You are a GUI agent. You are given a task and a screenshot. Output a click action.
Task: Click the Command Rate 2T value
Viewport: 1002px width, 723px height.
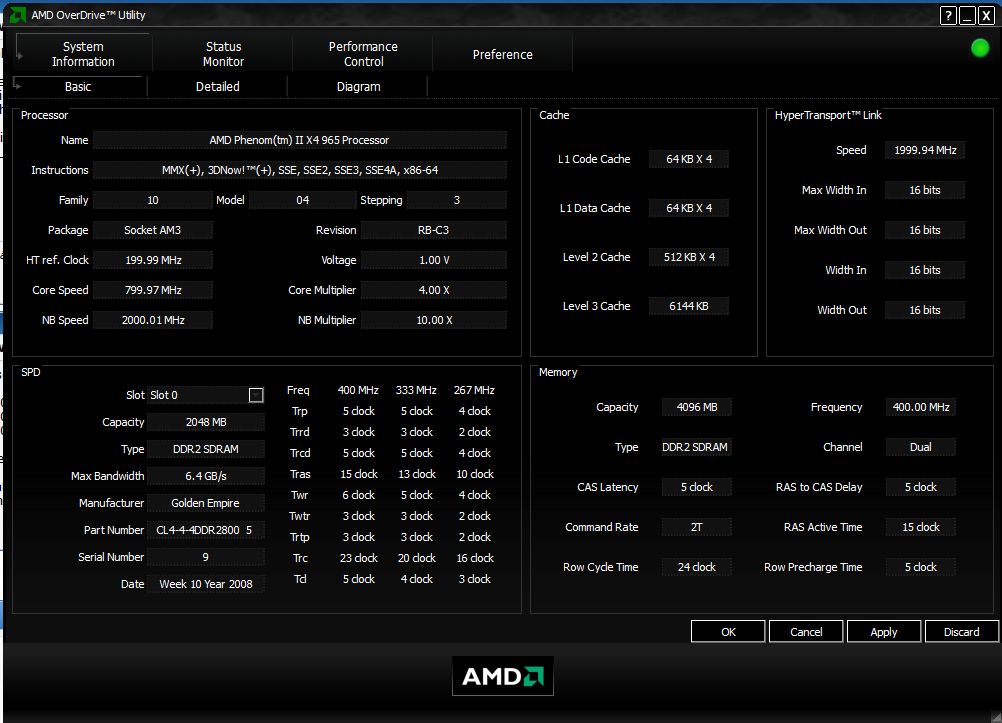click(x=697, y=527)
